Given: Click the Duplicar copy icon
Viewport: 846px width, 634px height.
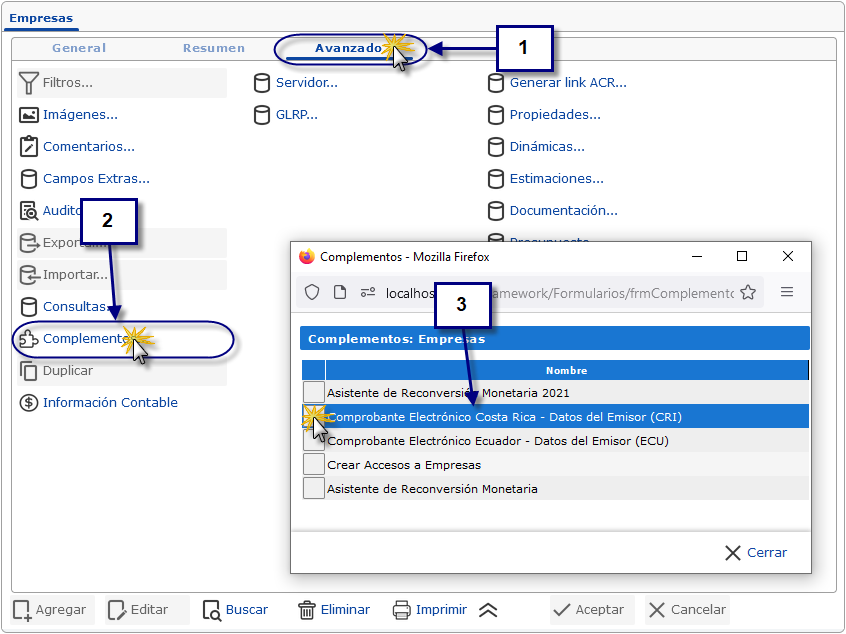Looking at the screenshot, I should pyautogui.click(x=29, y=371).
